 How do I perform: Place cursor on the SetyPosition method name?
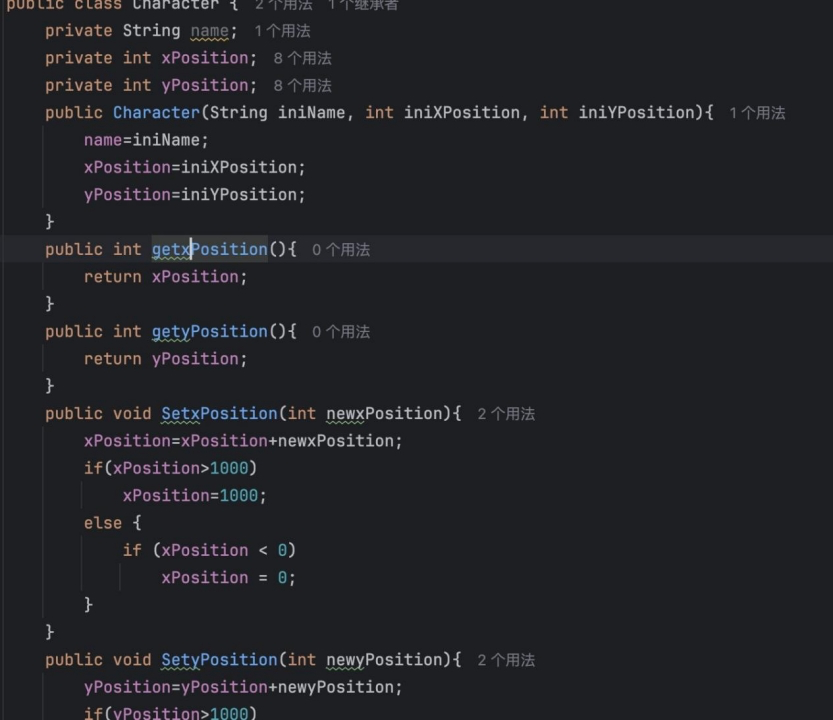point(219,659)
